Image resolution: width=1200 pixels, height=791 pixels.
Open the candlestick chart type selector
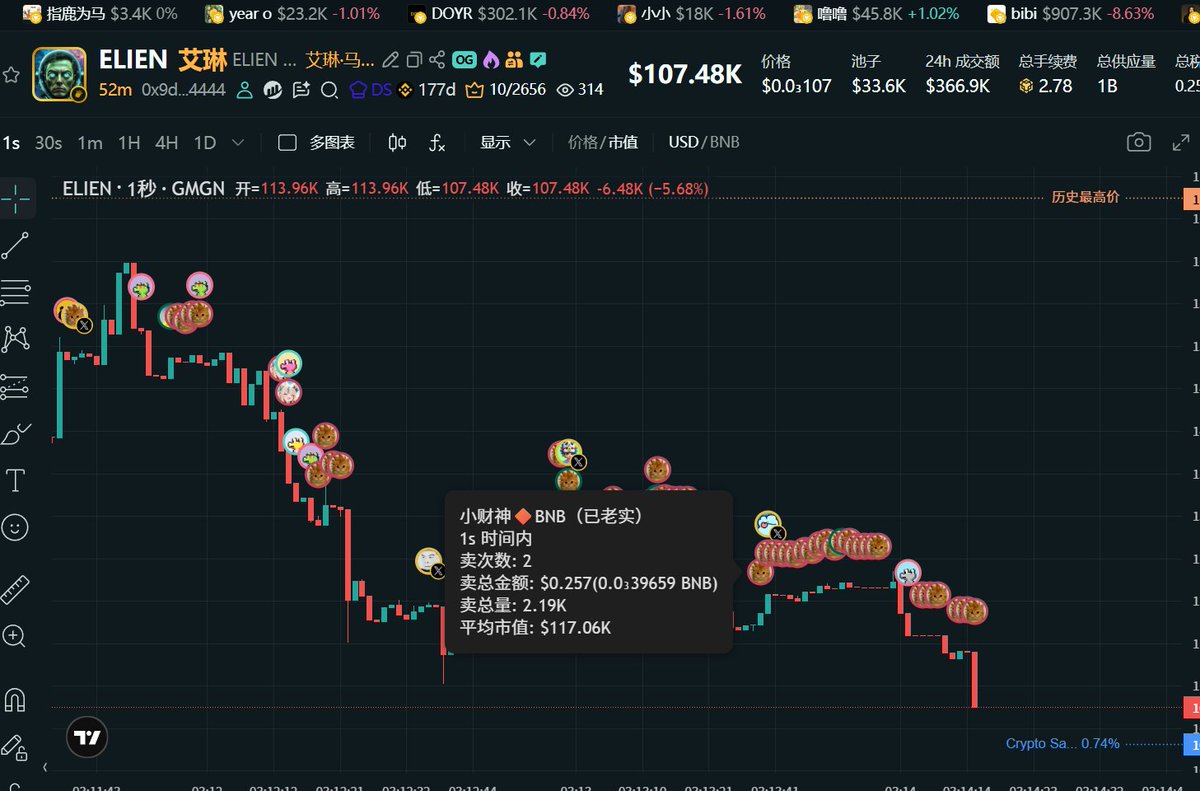pos(397,143)
